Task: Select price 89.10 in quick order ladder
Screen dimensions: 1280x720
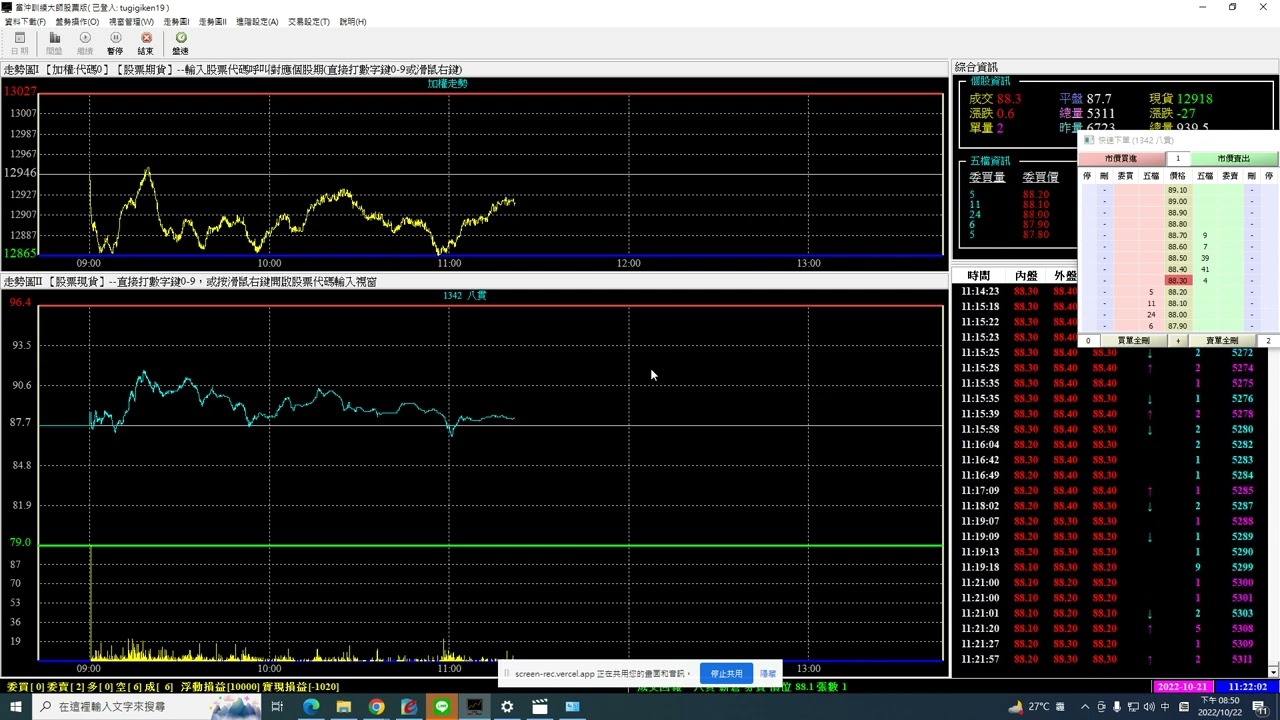Action: [x=1178, y=190]
